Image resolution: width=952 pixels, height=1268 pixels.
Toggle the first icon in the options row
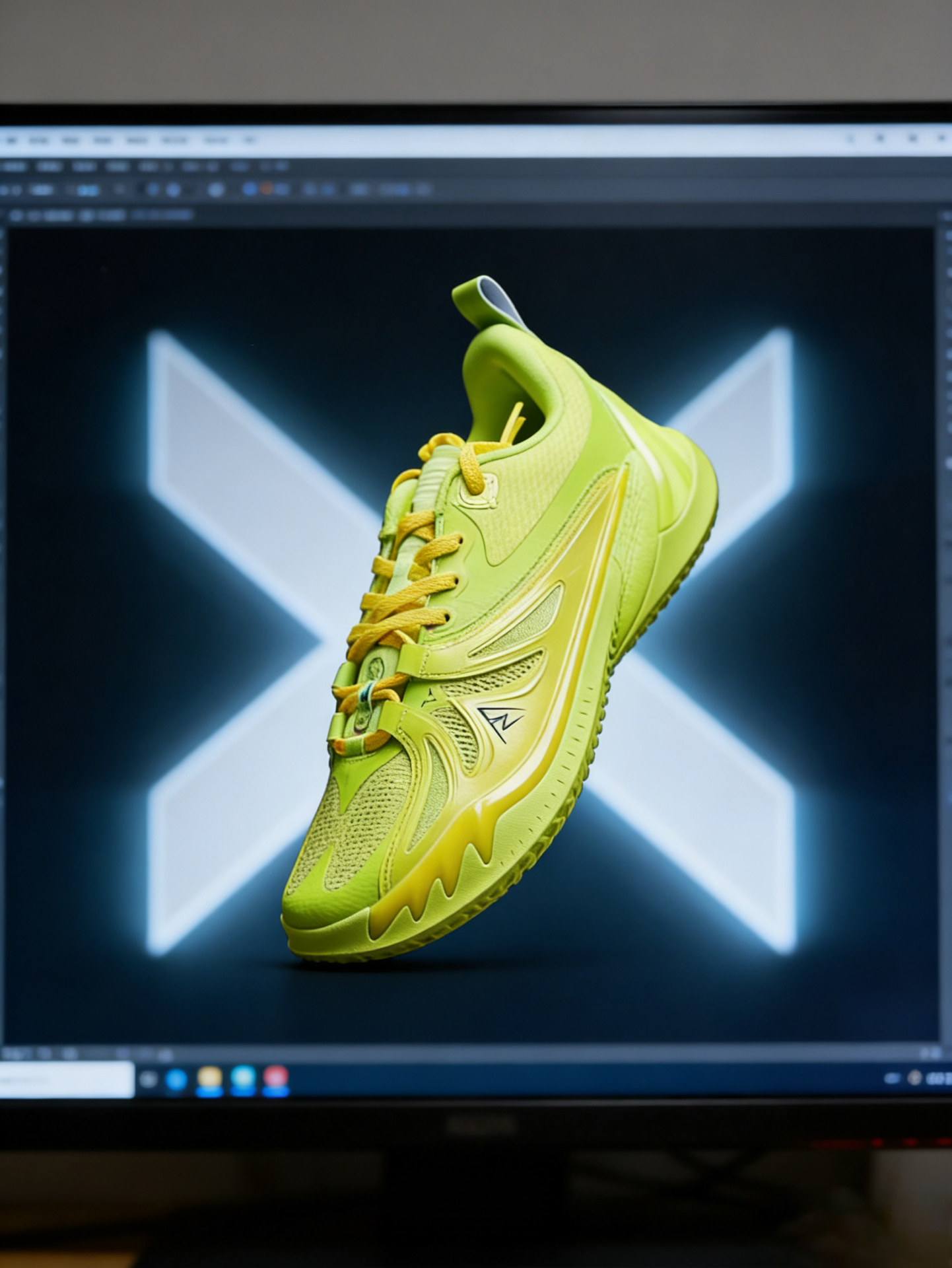[17, 215]
